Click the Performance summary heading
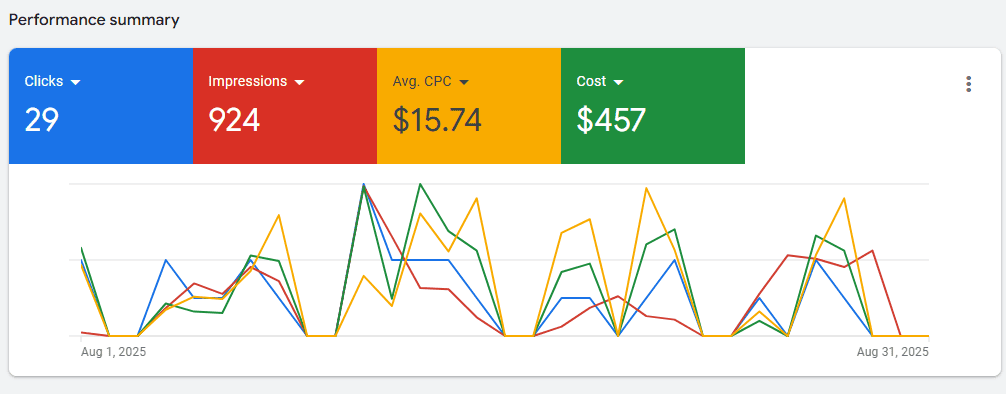The image size is (1006, 394). coord(94,21)
